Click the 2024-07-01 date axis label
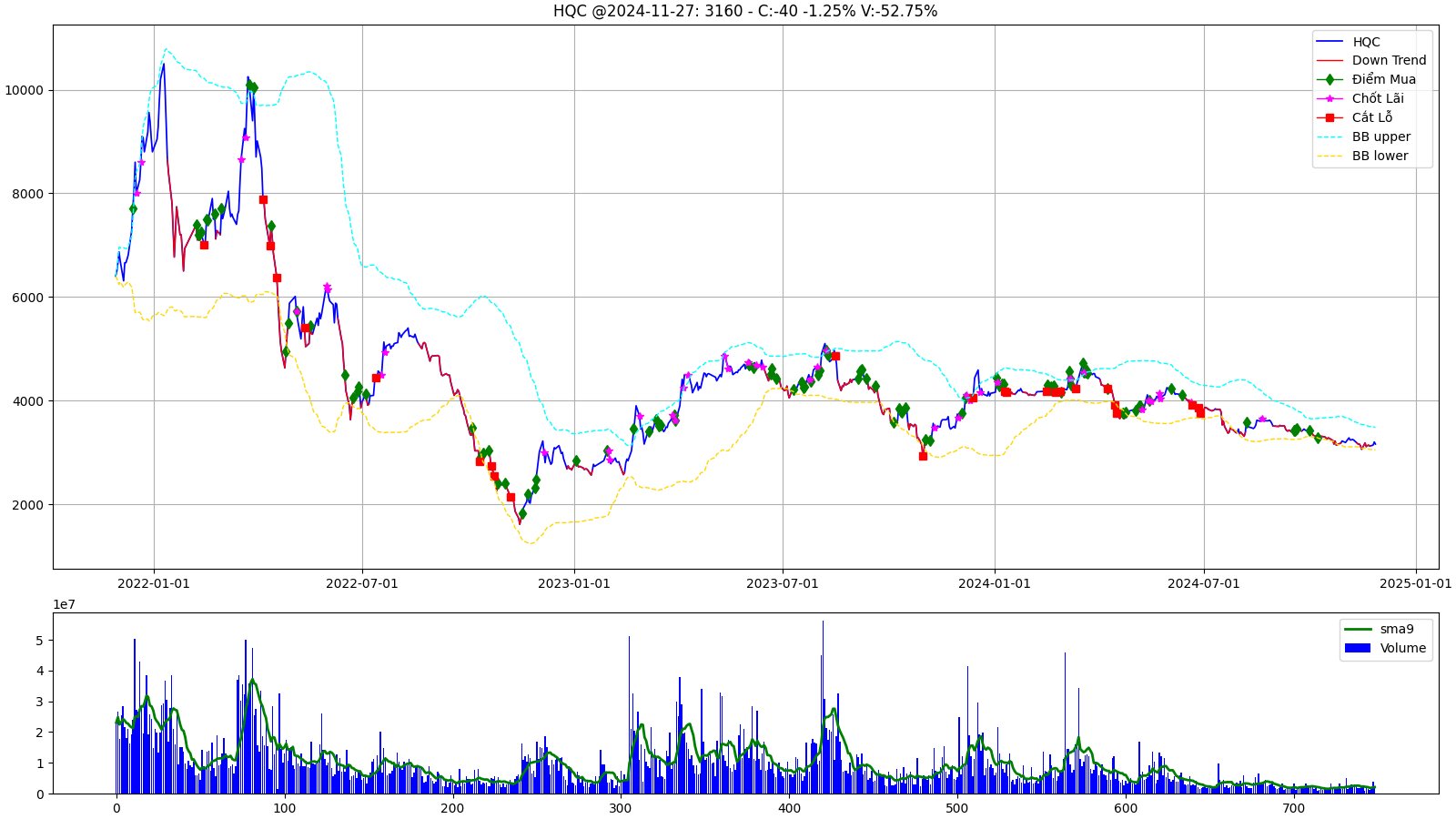 pos(1204,583)
